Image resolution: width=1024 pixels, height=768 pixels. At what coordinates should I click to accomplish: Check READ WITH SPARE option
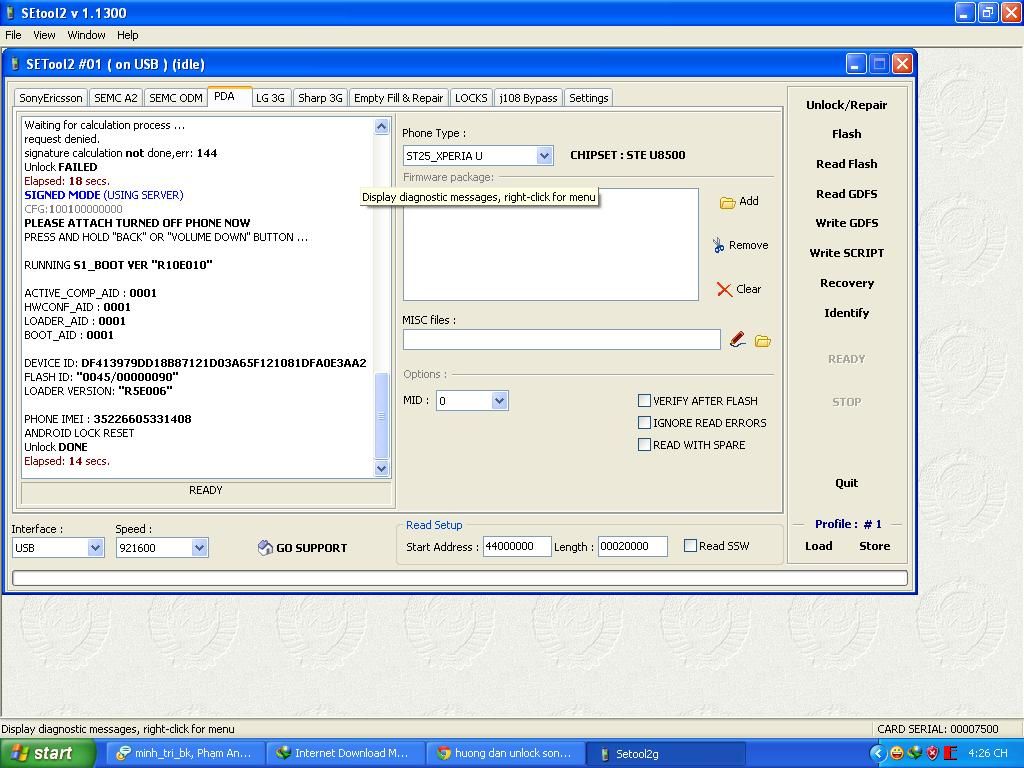[x=644, y=445]
